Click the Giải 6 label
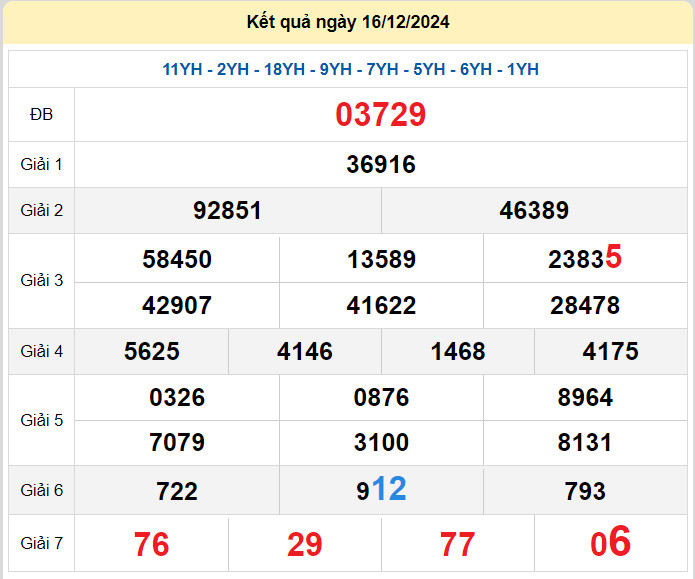The height and width of the screenshot is (579, 695). pyautogui.click(x=41, y=490)
